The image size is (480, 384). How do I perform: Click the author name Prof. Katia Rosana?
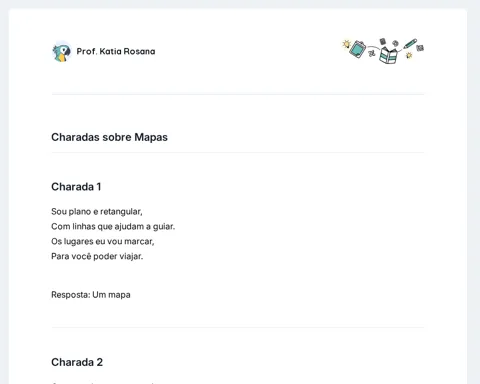(x=116, y=51)
